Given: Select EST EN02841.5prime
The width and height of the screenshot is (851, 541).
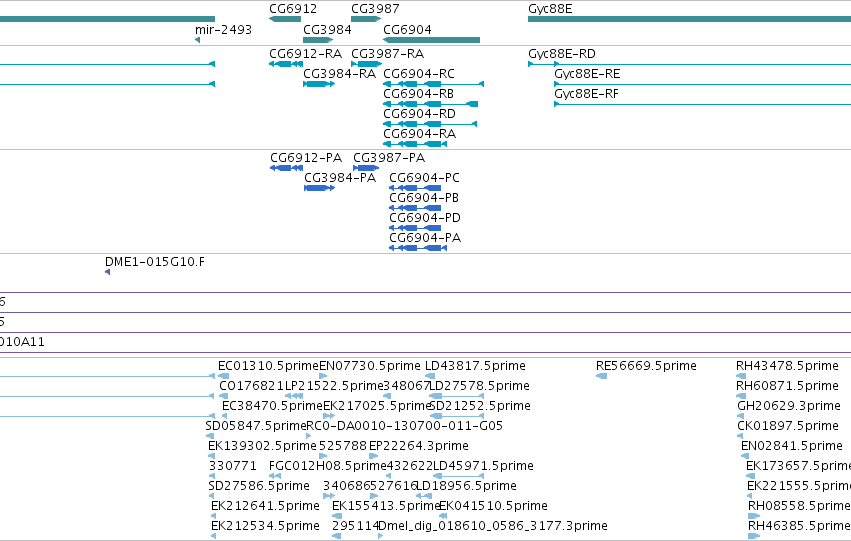Looking at the screenshot, I should pyautogui.click(x=792, y=447).
